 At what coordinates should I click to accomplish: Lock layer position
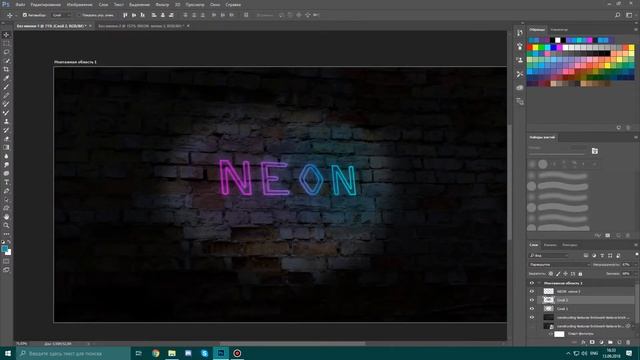[x=565, y=273]
